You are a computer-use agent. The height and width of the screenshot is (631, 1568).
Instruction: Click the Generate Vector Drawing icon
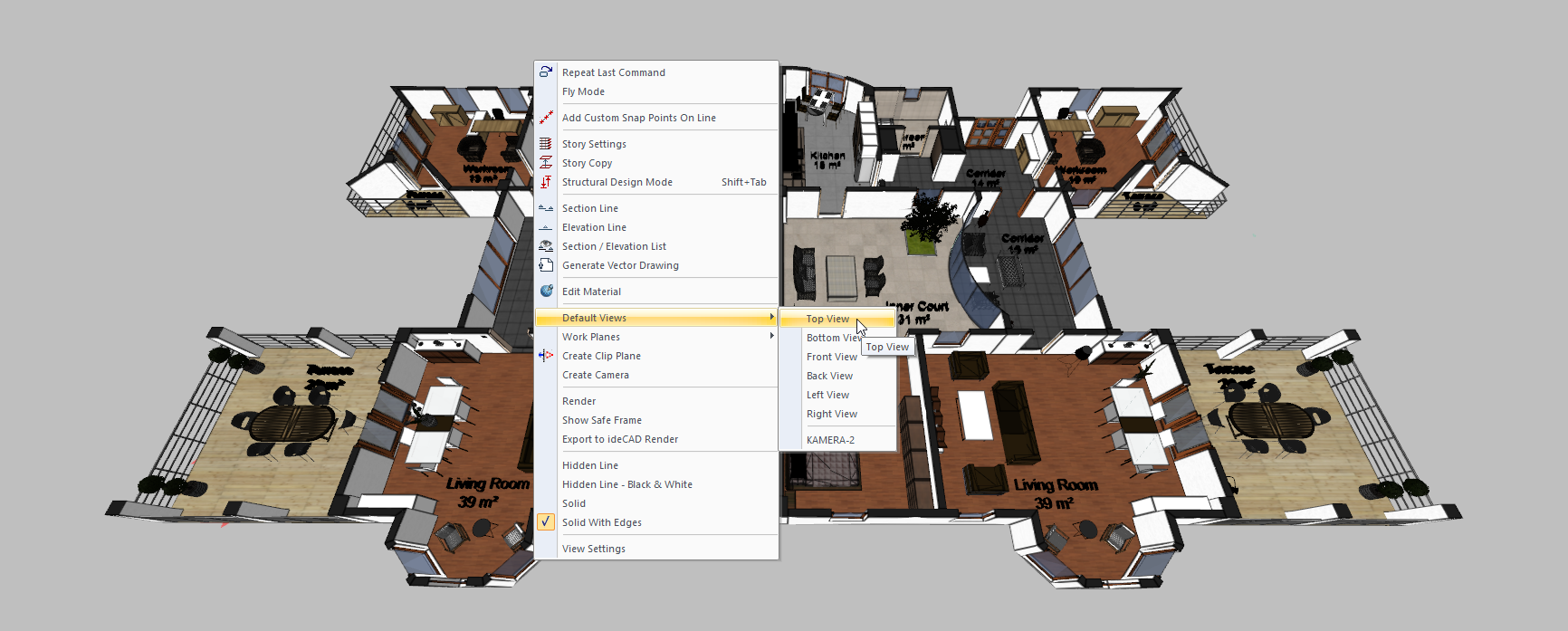[546, 265]
